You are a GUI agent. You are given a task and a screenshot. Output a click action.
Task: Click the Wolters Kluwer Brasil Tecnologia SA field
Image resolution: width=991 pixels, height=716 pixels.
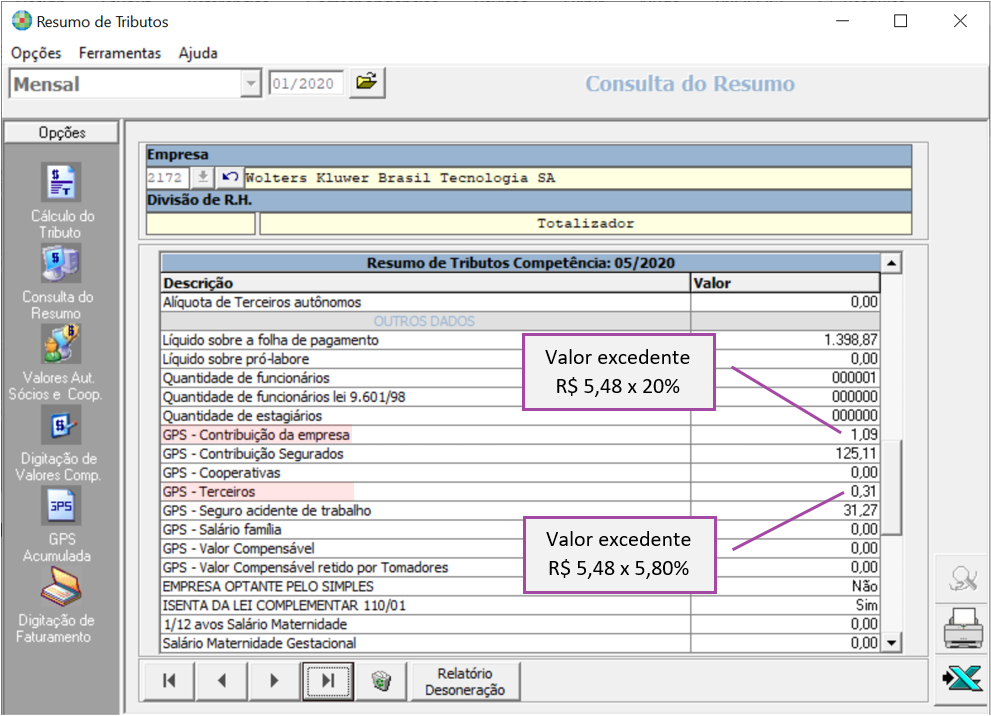(578, 178)
